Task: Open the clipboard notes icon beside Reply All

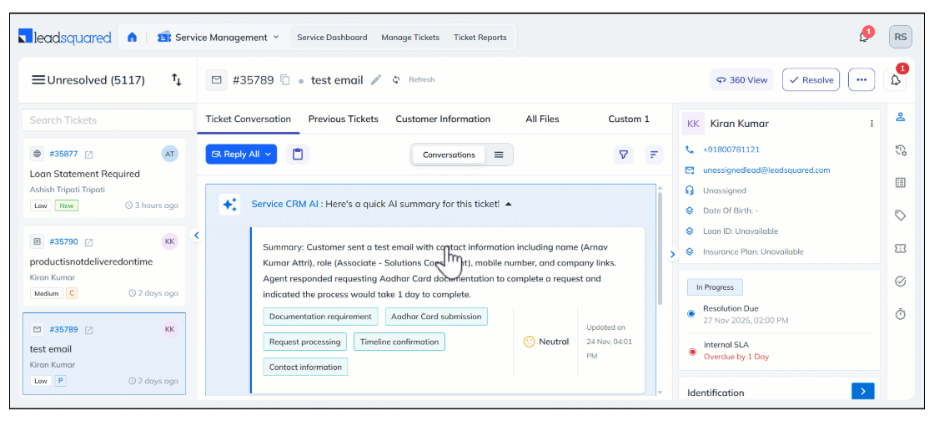Action: pyautogui.click(x=297, y=154)
